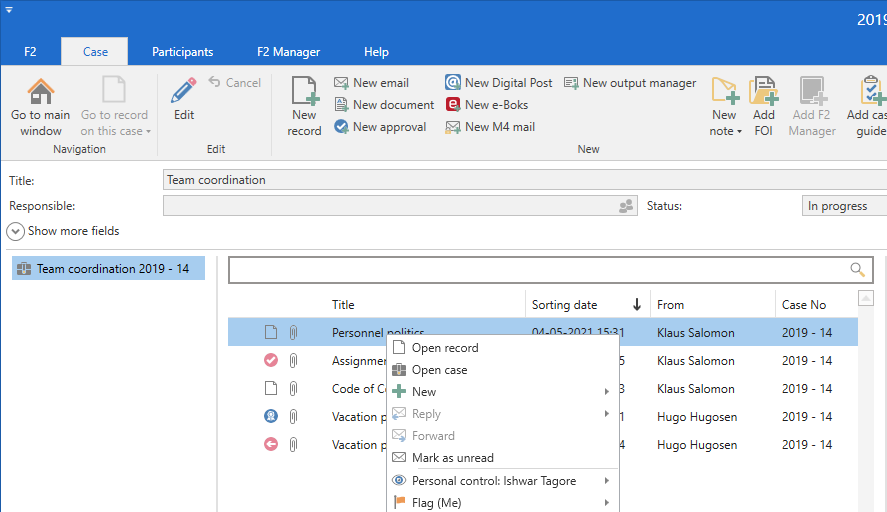Open the F2 Manager tab

288,52
